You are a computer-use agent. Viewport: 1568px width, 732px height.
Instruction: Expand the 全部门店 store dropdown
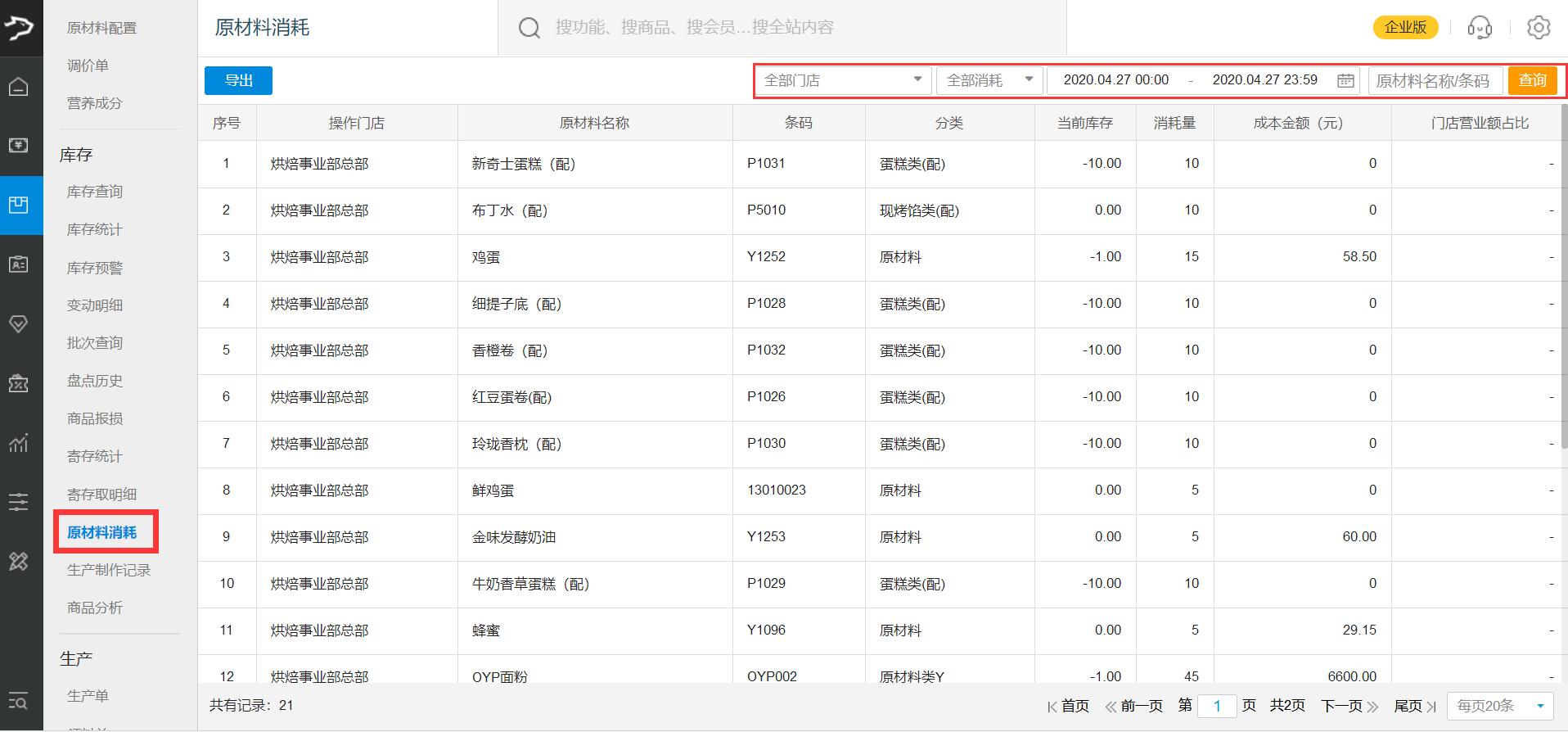843,80
